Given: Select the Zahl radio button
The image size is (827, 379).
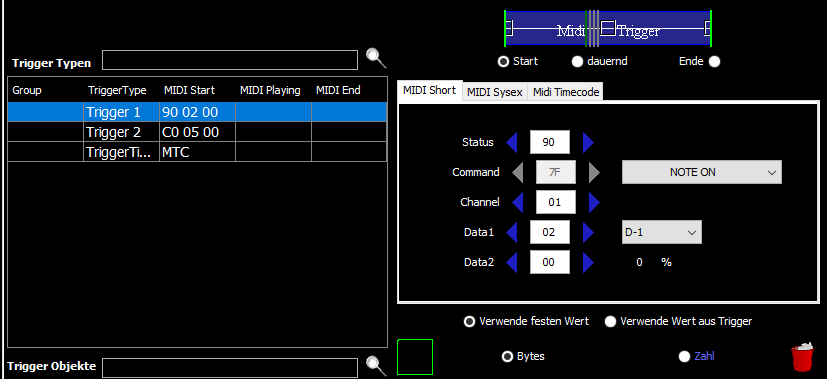Looking at the screenshot, I should (684, 357).
